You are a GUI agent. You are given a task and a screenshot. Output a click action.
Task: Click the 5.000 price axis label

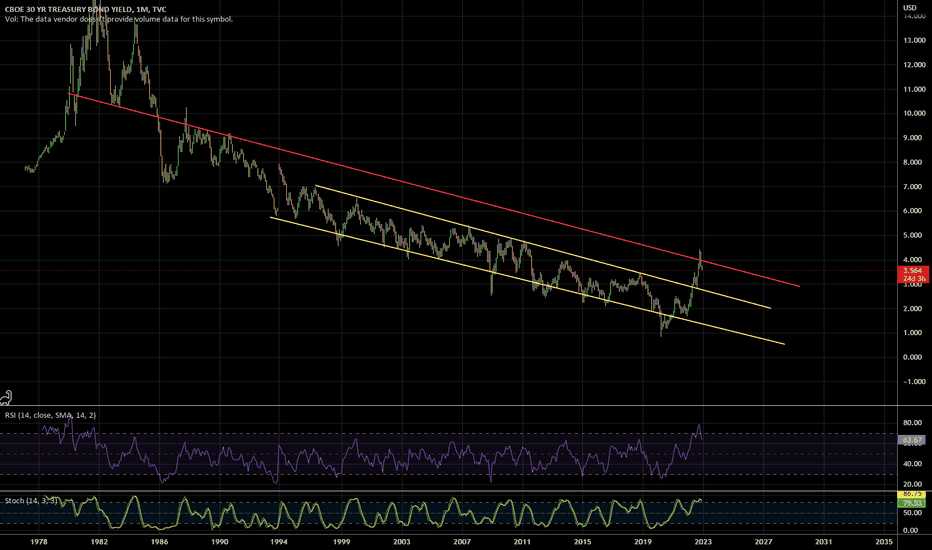pos(914,235)
